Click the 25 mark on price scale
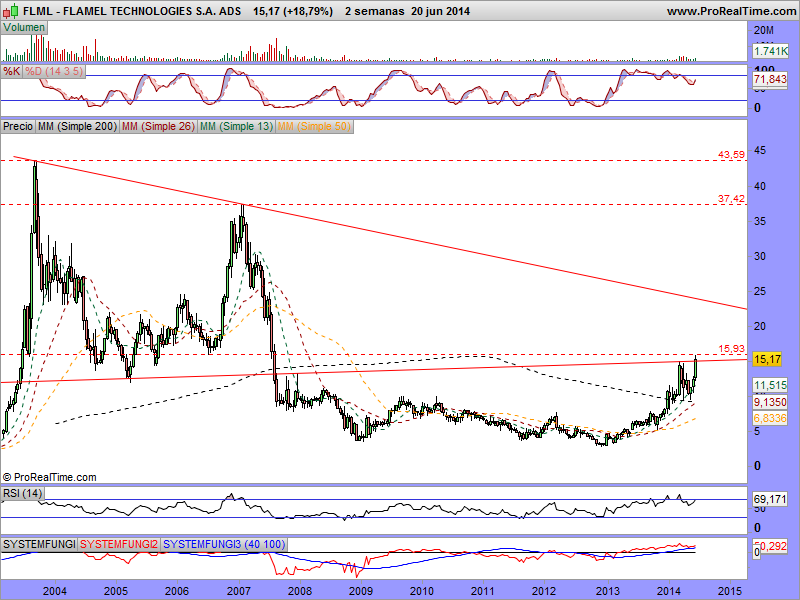The width and height of the screenshot is (800, 600). (760, 291)
